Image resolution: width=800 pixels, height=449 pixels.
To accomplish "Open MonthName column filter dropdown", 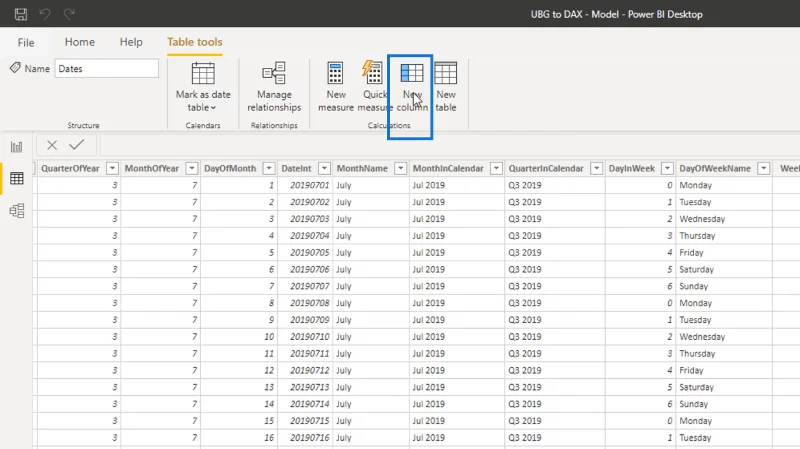I will (401, 168).
